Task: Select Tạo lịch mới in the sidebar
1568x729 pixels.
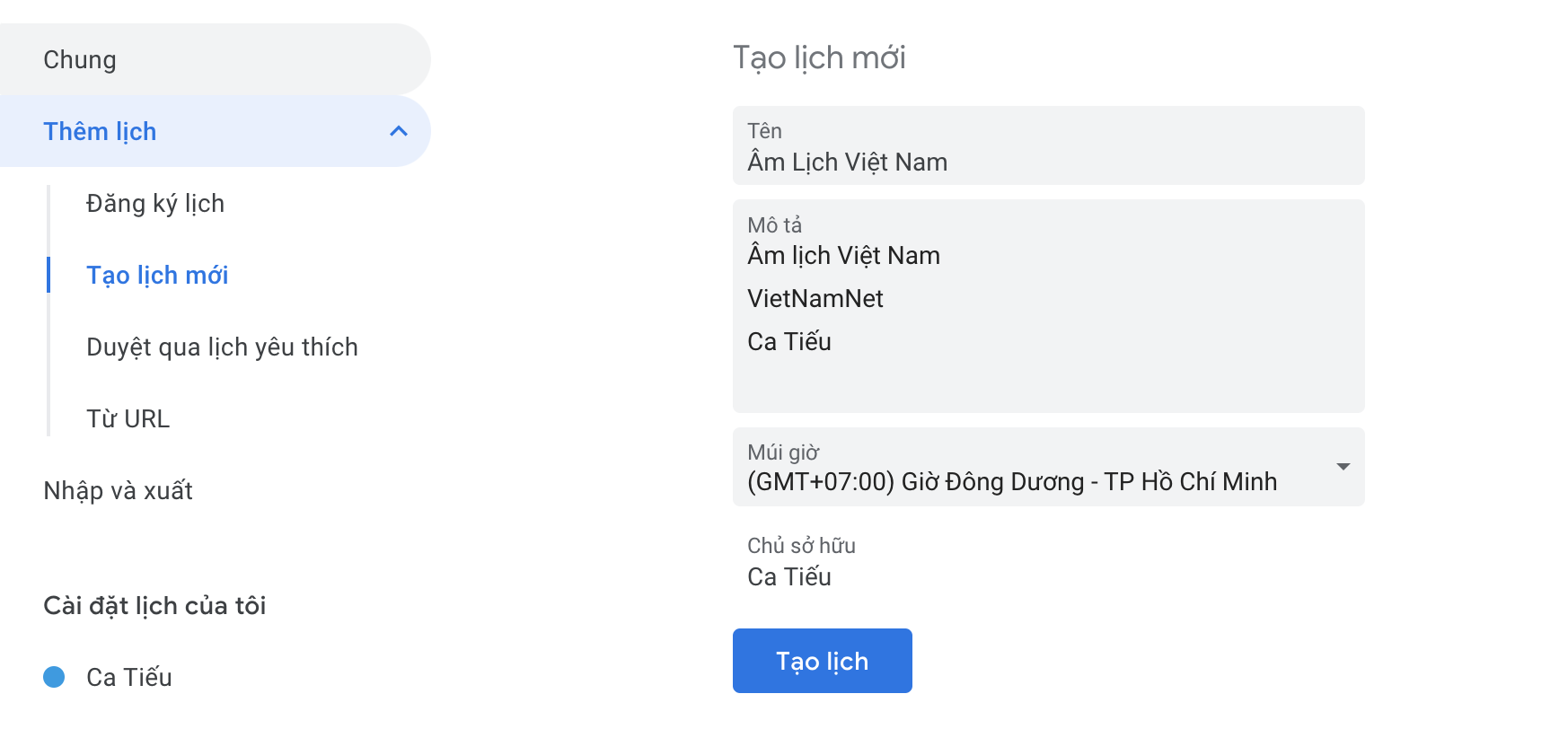Action: [157, 276]
